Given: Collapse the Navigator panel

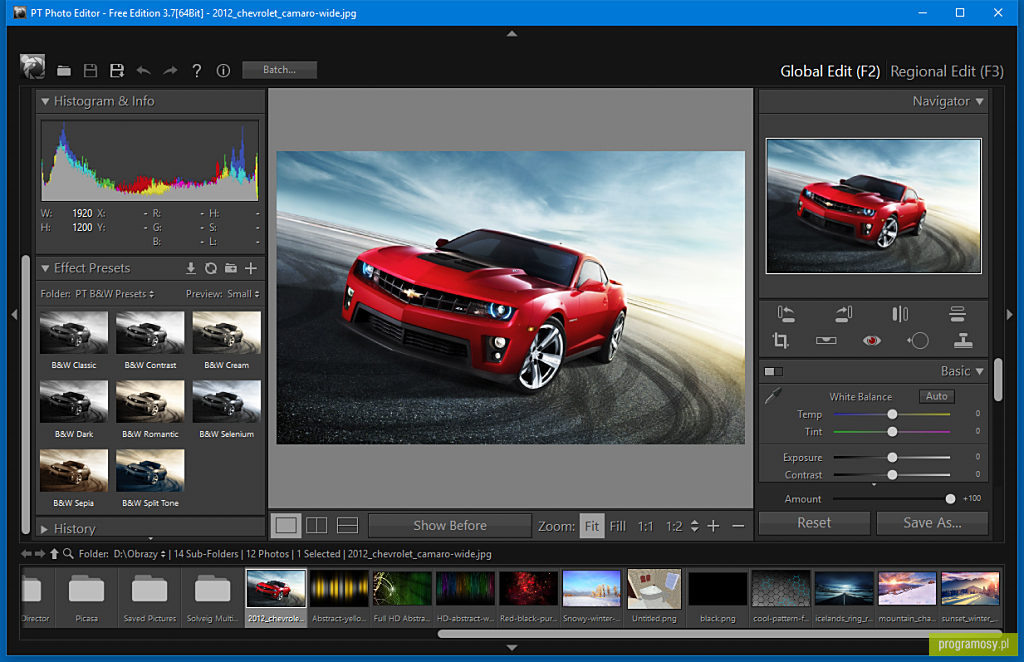Looking at the screenshot, I should tap(979, 101).
